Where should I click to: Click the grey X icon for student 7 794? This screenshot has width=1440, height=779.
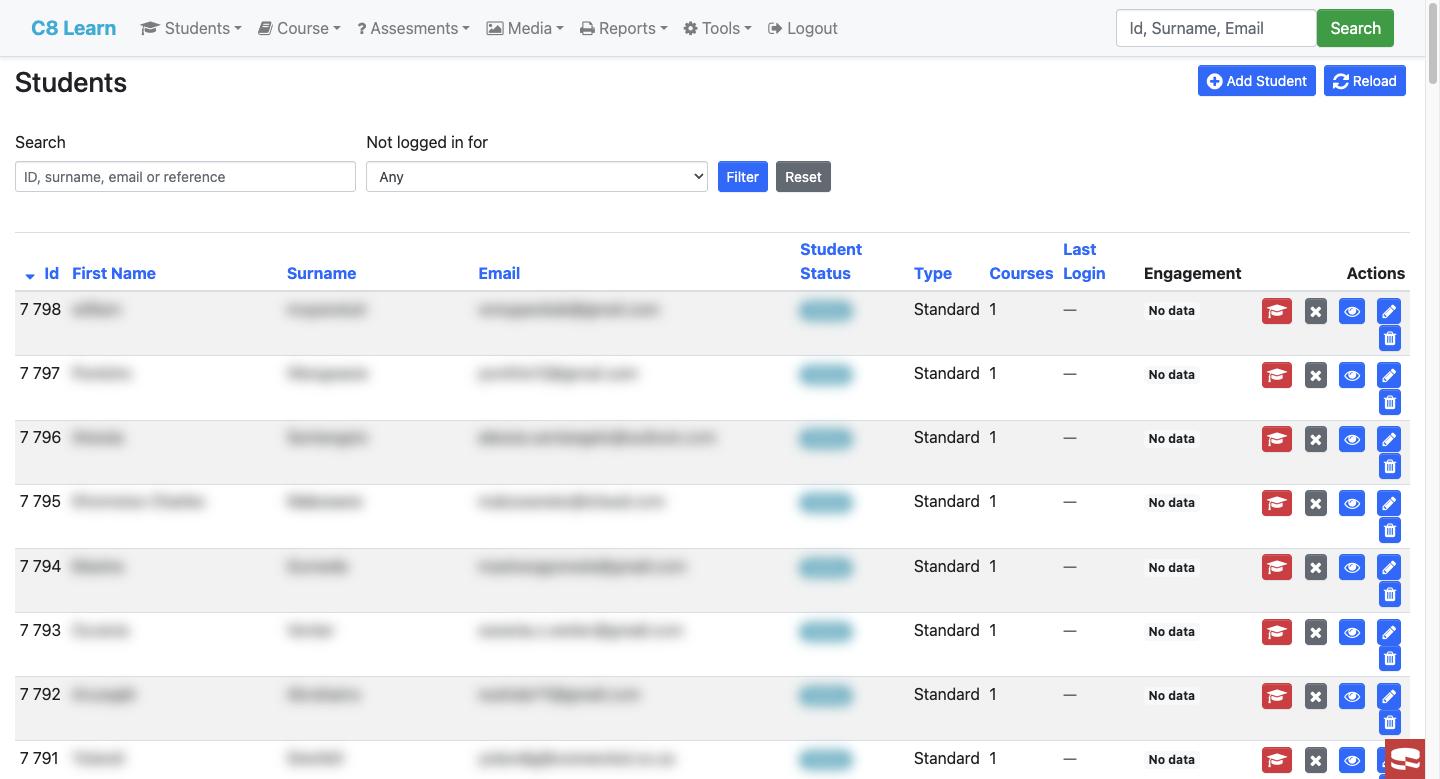point(1316,568)
